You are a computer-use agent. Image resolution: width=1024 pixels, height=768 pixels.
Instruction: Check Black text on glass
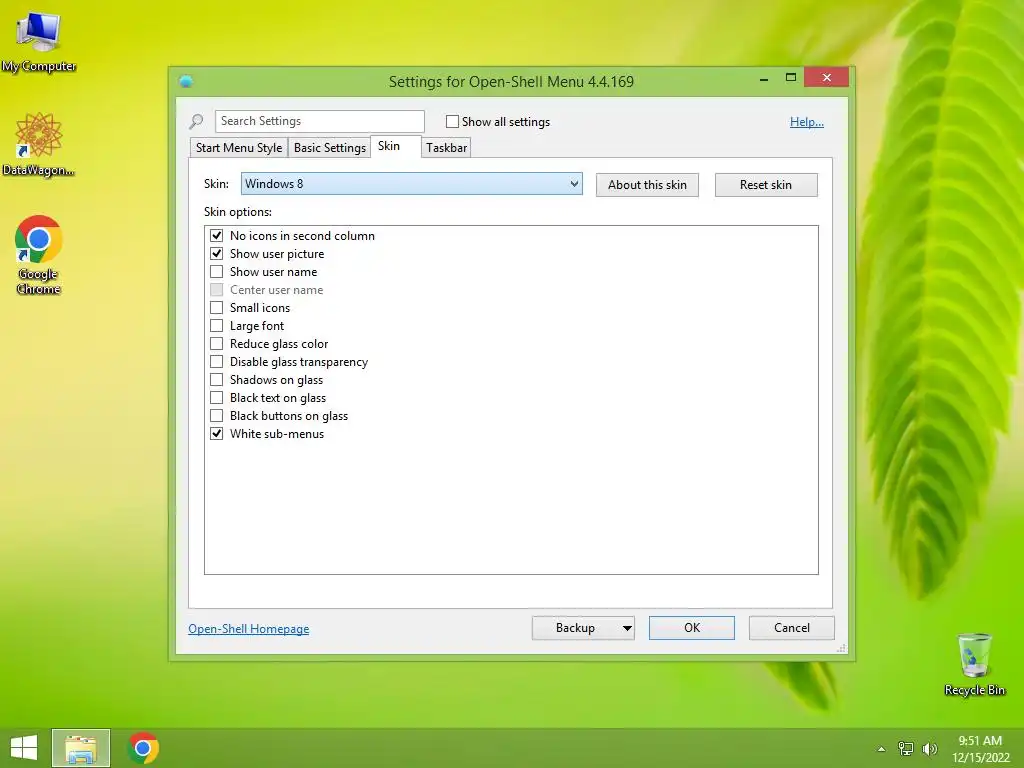[216, 398]
